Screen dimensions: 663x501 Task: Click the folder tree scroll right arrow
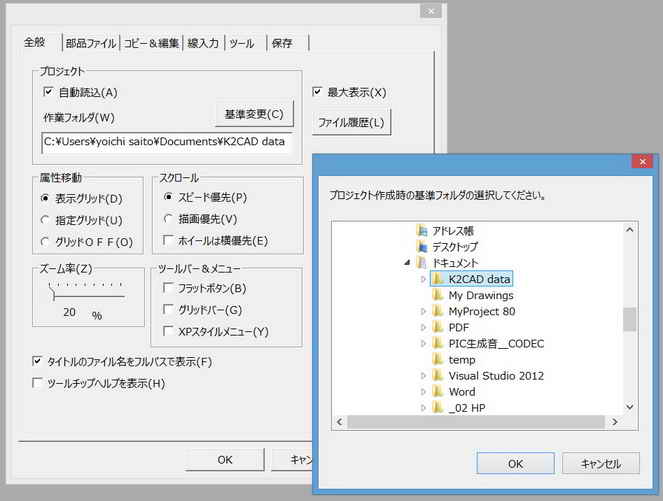point(615,422)
